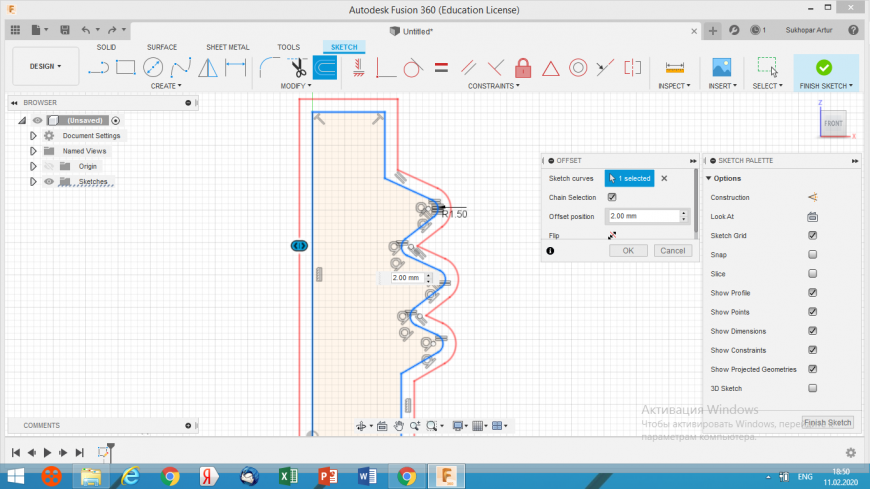
Task: Select the Sketch Dimension tool
Action: point(236,68)
